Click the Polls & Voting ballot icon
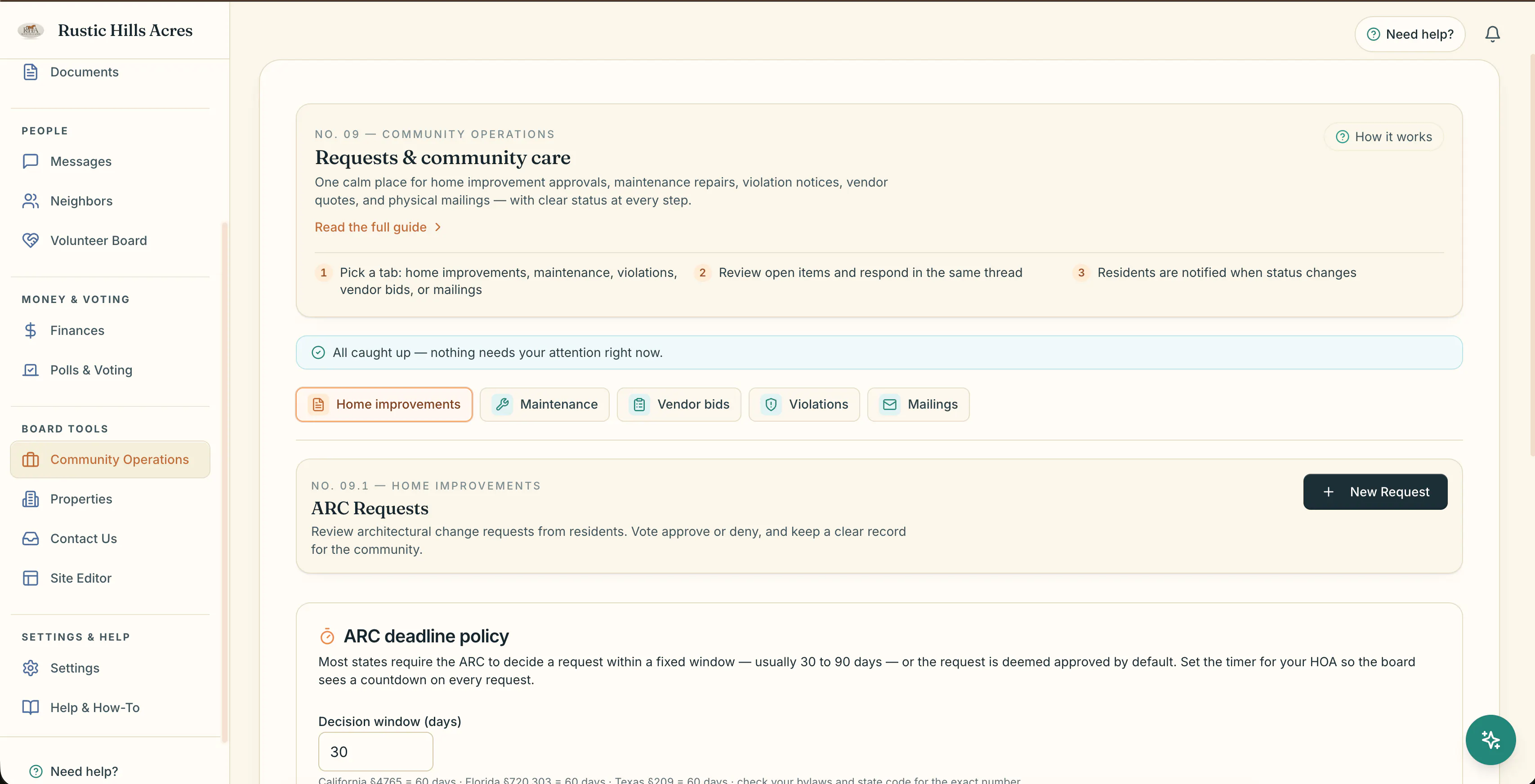Image resolution: width=1535 pixels, height=784 pixels. pos(31,370)
